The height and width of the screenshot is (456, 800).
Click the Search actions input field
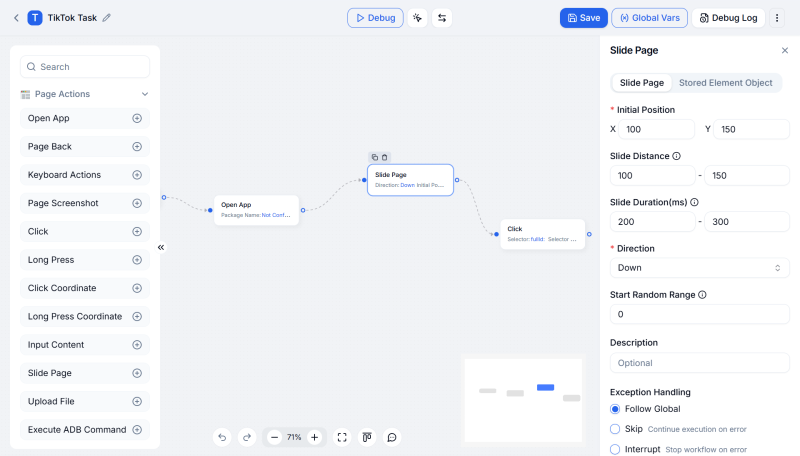coord(85,67)
